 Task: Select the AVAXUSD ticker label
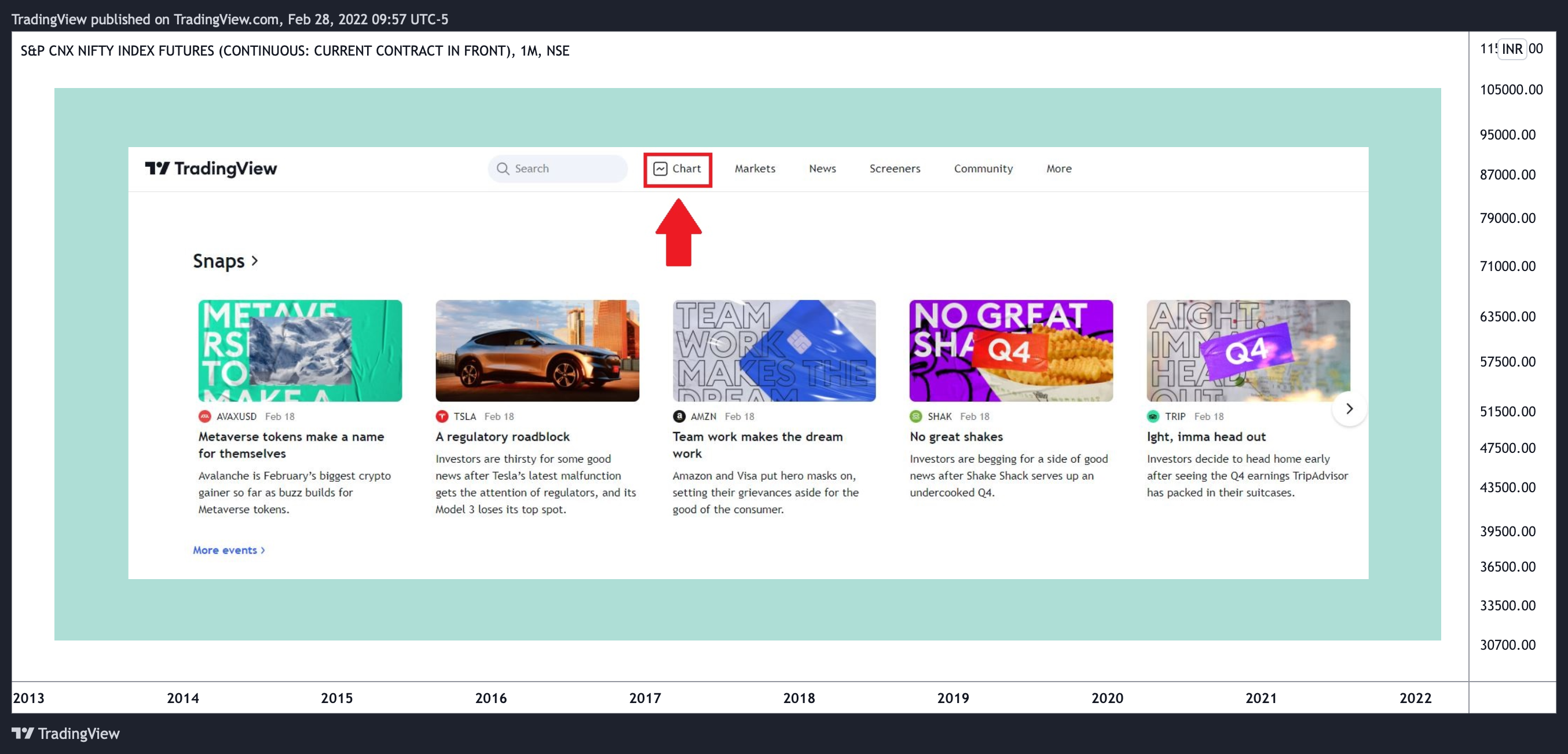click(236, 416)
